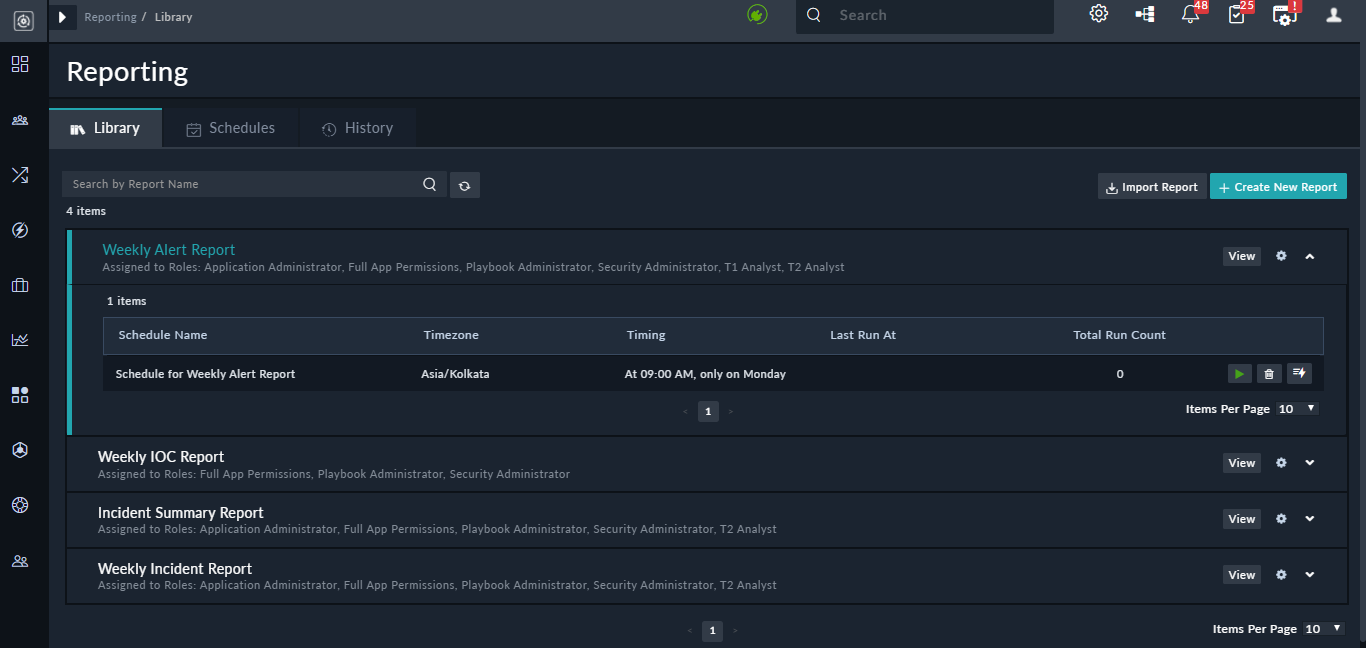Open notifications bell with 48 badge
The width and height of the screenshot is (1366, 648).
[1191, 13]
